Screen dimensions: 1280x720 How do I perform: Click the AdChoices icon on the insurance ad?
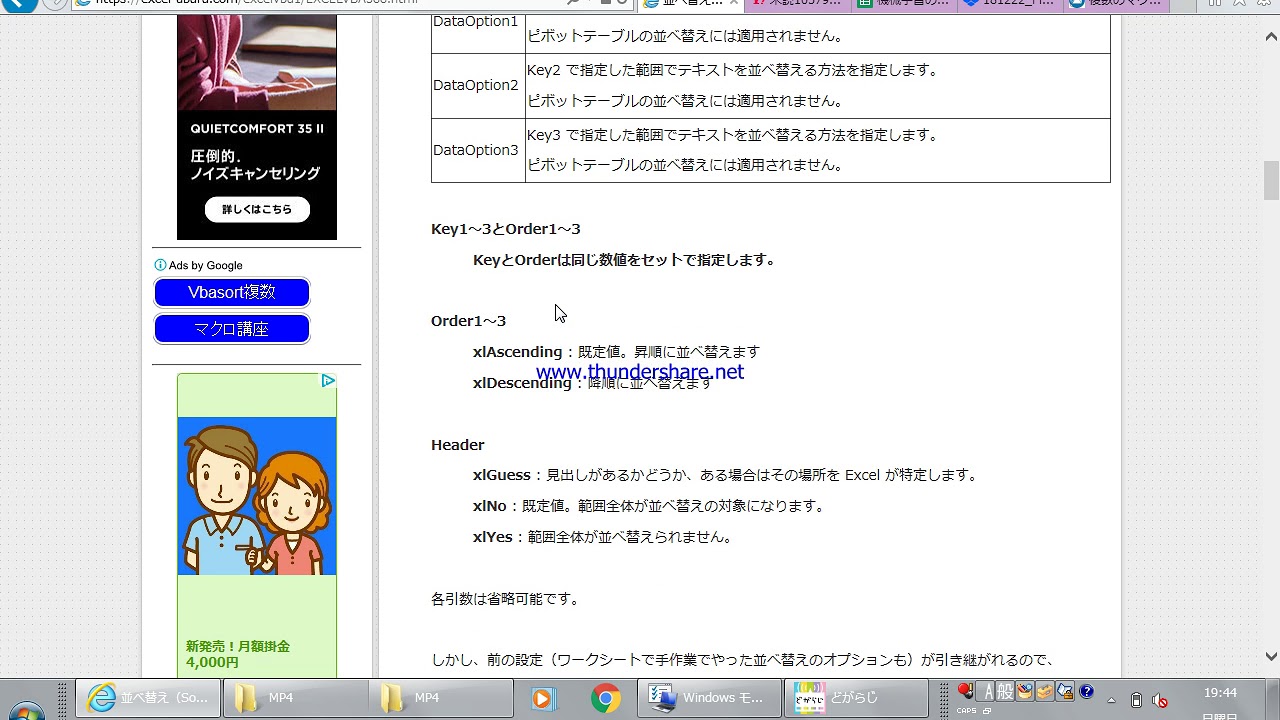327,381
